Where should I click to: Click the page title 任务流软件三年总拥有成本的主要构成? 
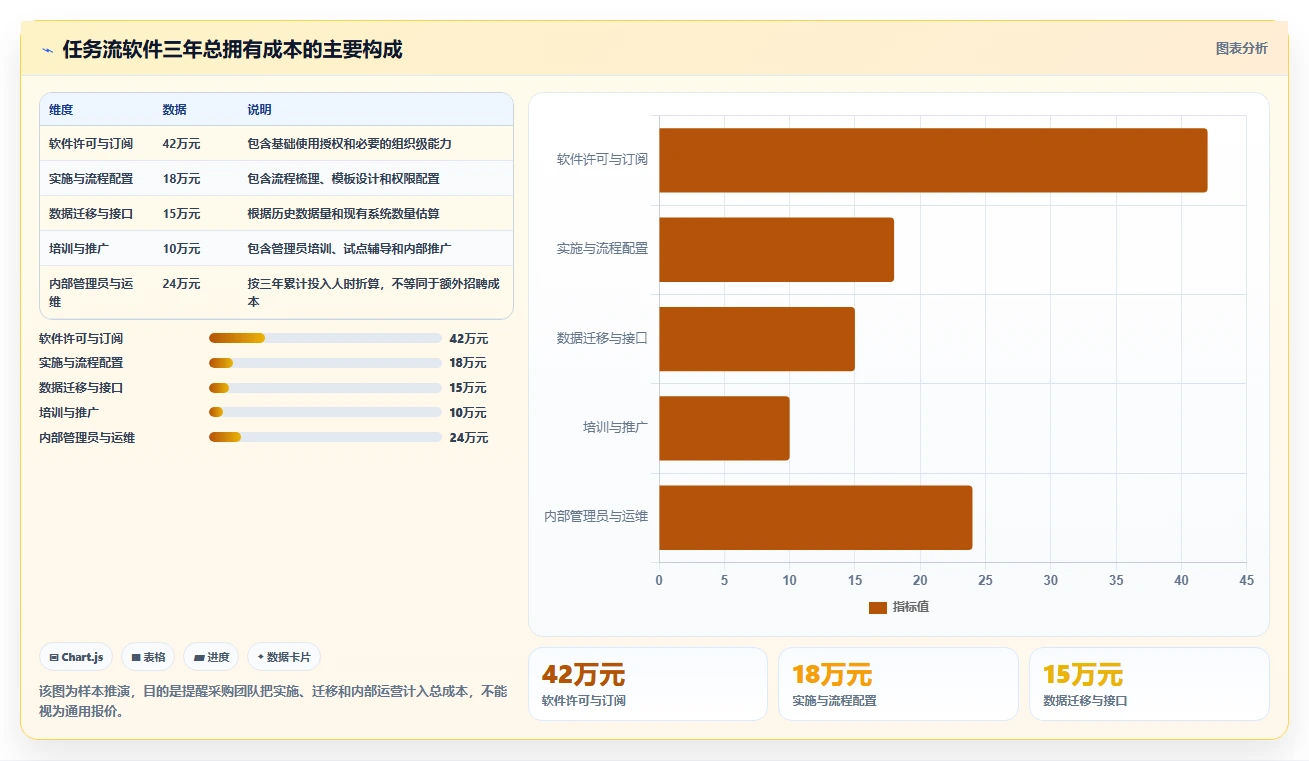(x=232, y=50)
